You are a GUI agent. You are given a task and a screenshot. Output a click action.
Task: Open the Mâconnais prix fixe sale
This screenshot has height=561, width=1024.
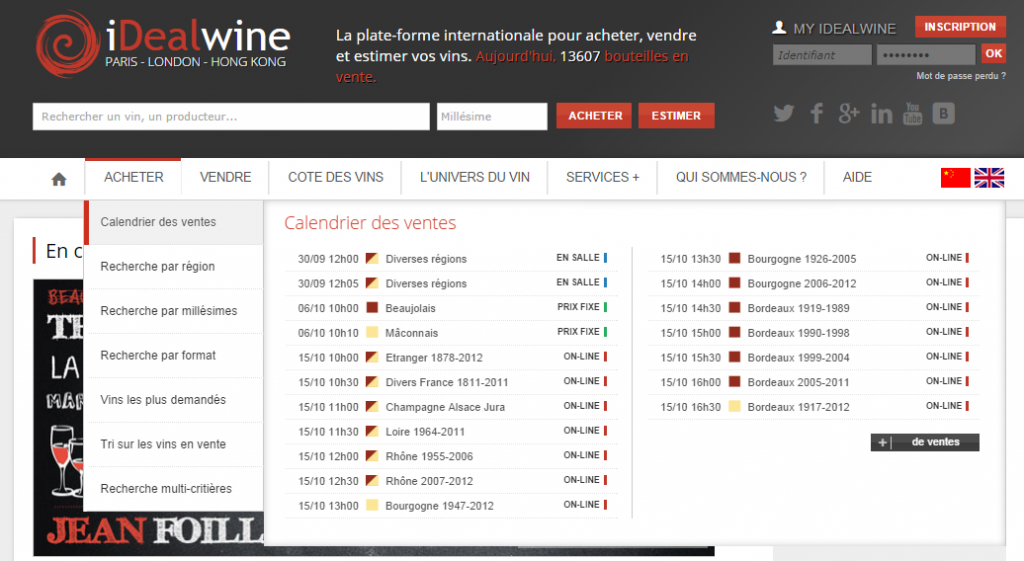(x=452, y=332)
